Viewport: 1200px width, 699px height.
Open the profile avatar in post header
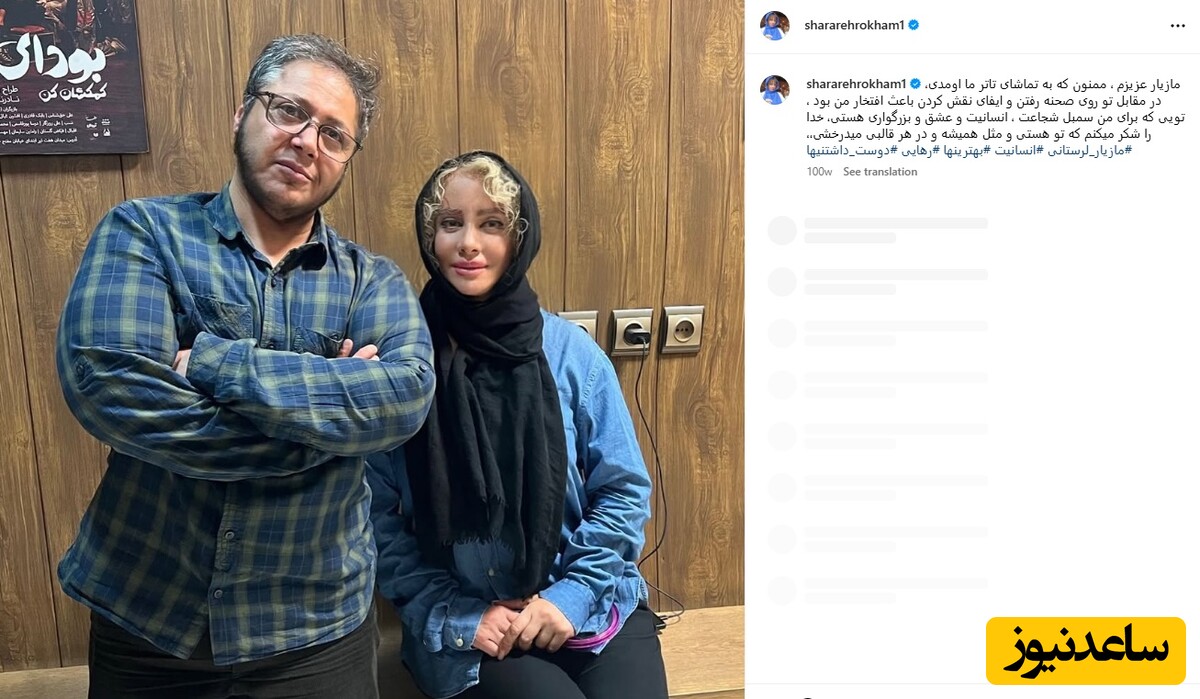coord(775,26)
